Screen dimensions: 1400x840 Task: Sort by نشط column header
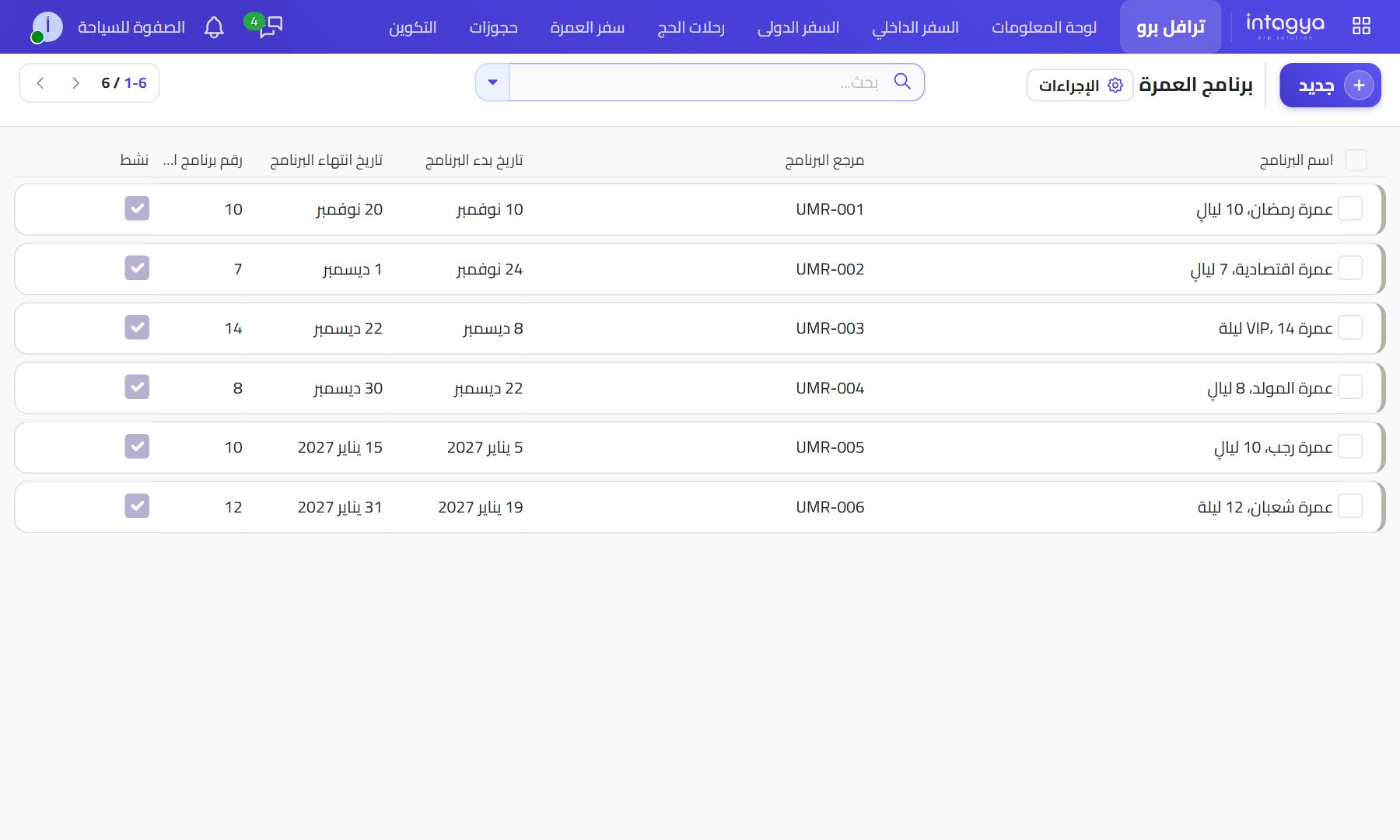[134, 160]
